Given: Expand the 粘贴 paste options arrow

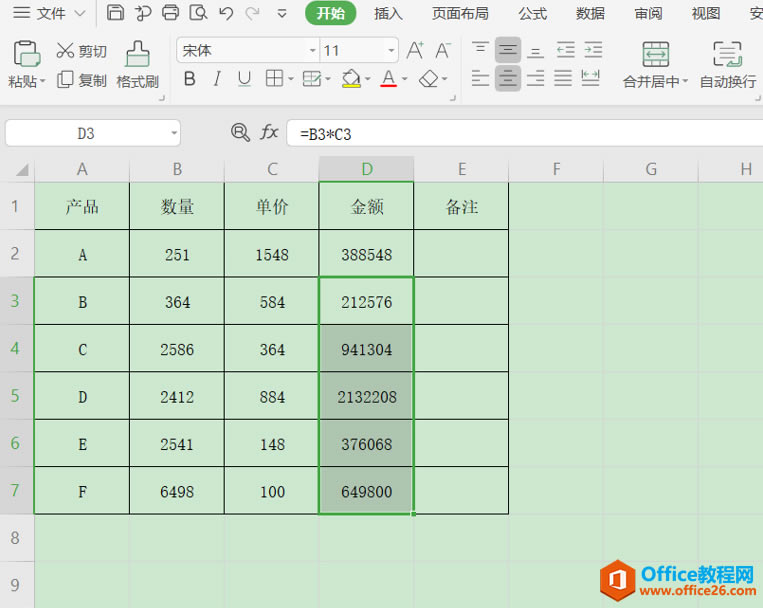Looking at the screenshot, I should tap(42, 81).
